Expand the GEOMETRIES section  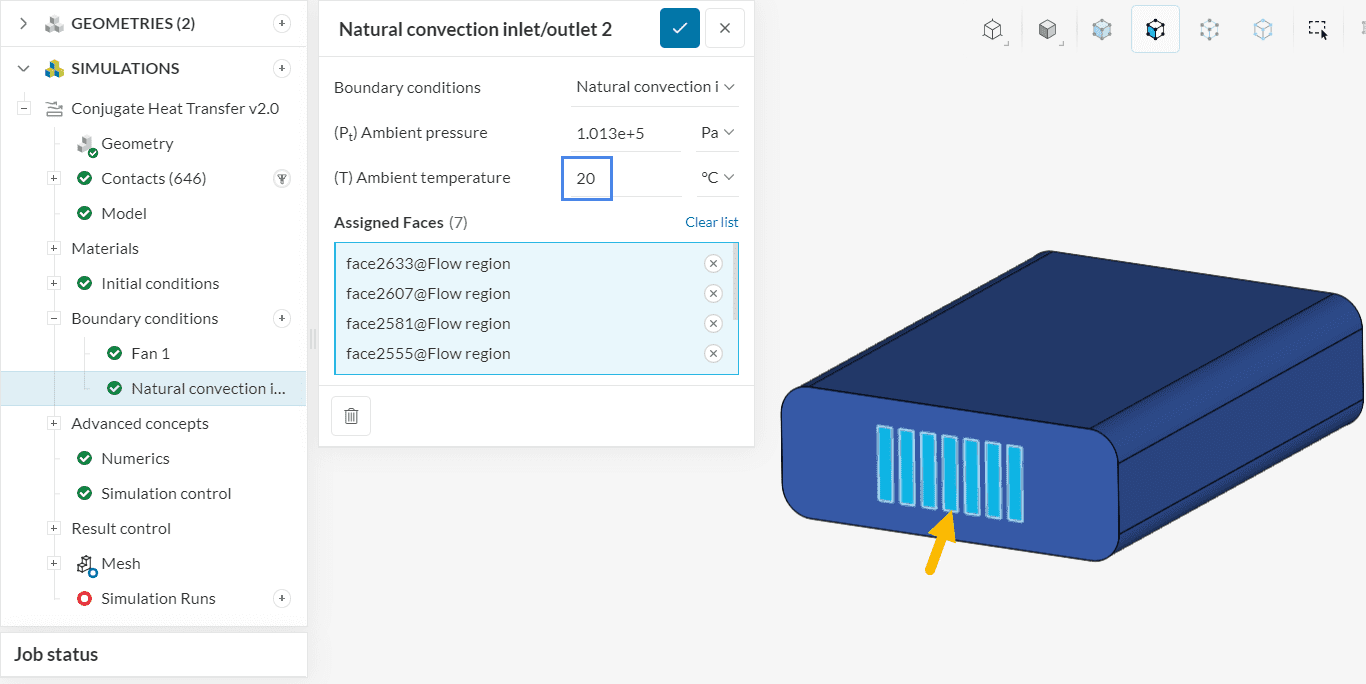pyautogui.click(x=25, y=23)
